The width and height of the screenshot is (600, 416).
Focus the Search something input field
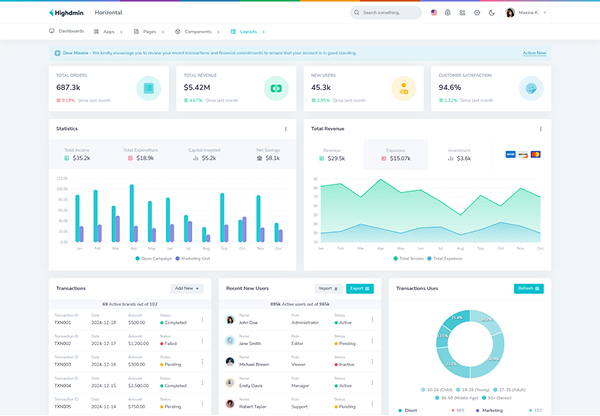coord(386,13)
